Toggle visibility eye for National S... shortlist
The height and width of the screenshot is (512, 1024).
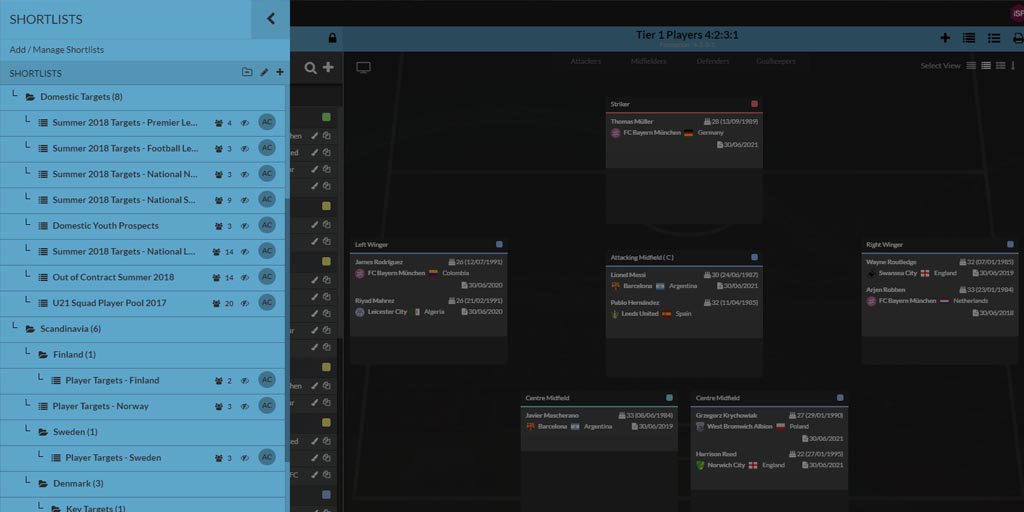[x=245, y=200]
